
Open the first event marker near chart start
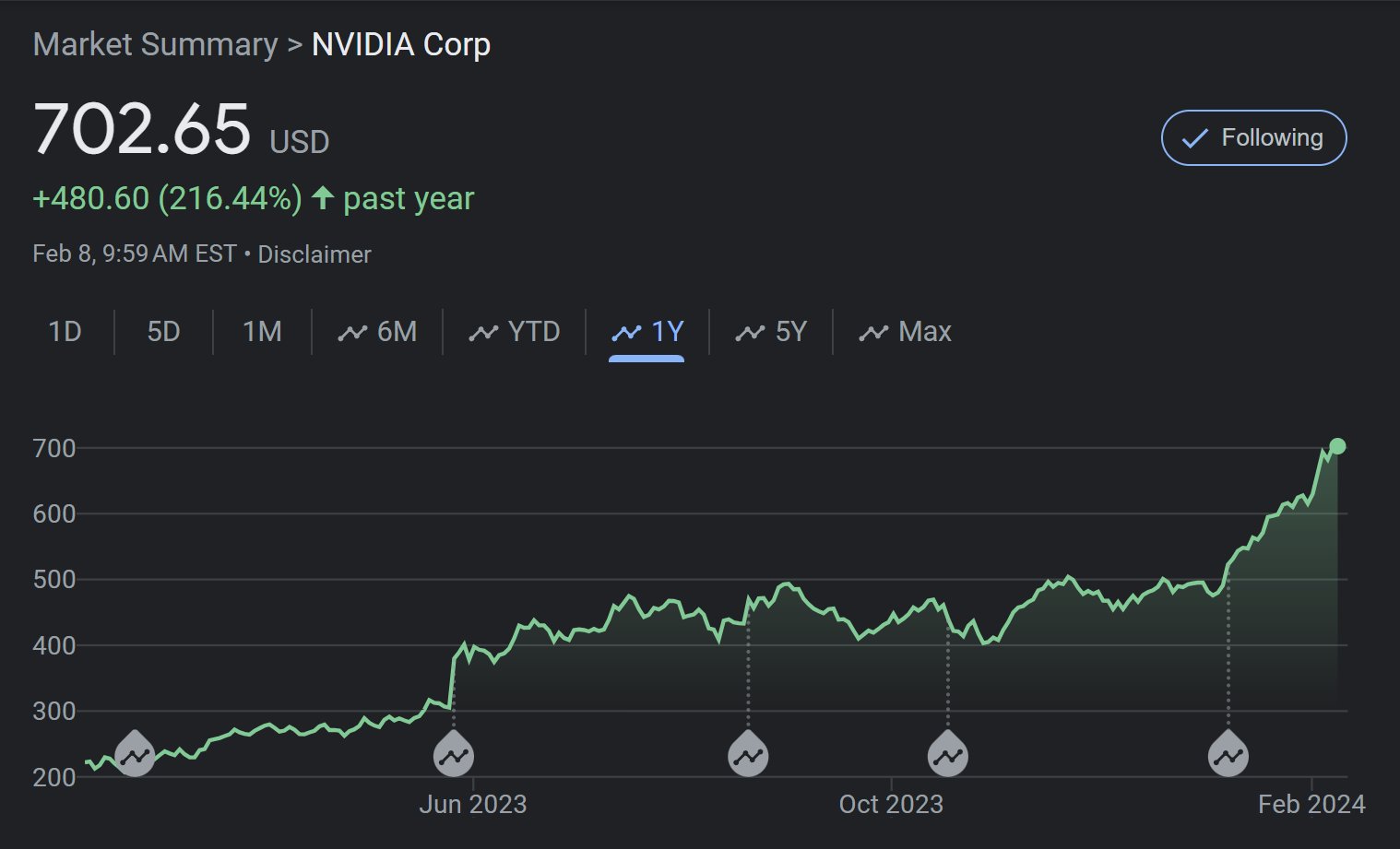pos(135,754)
